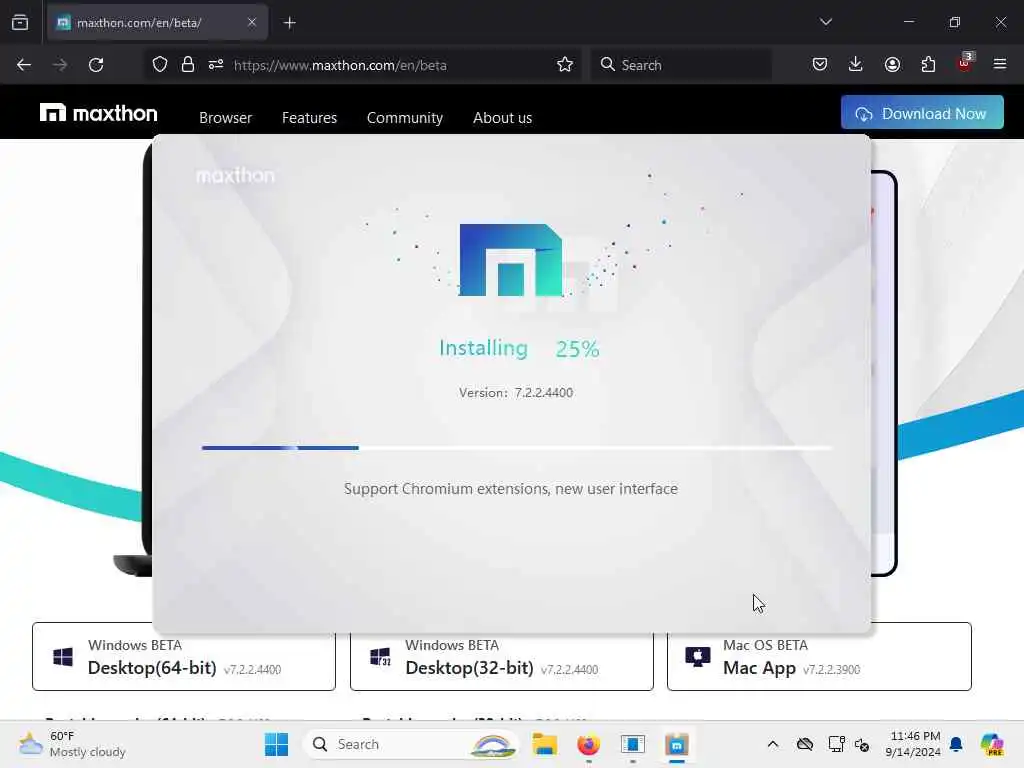
Task: Download Mac OS BETA Mac App
Action: 819,657
